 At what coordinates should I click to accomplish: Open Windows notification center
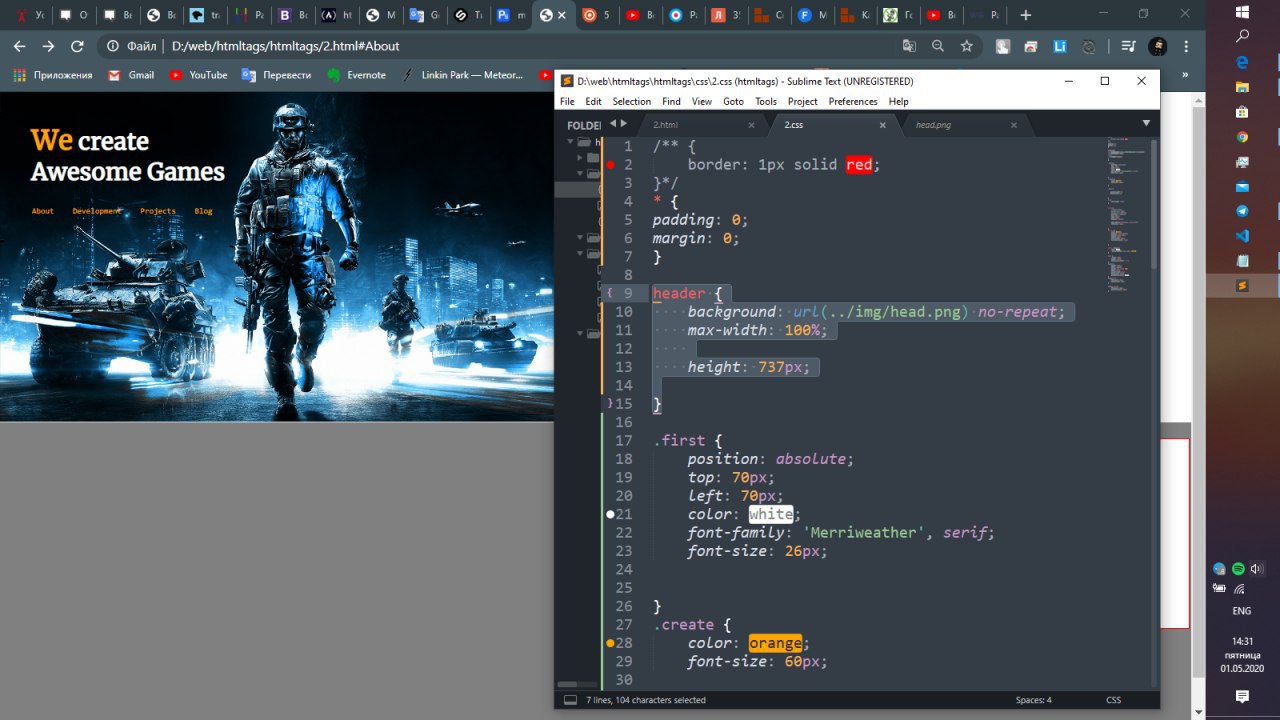(1242, 696)
